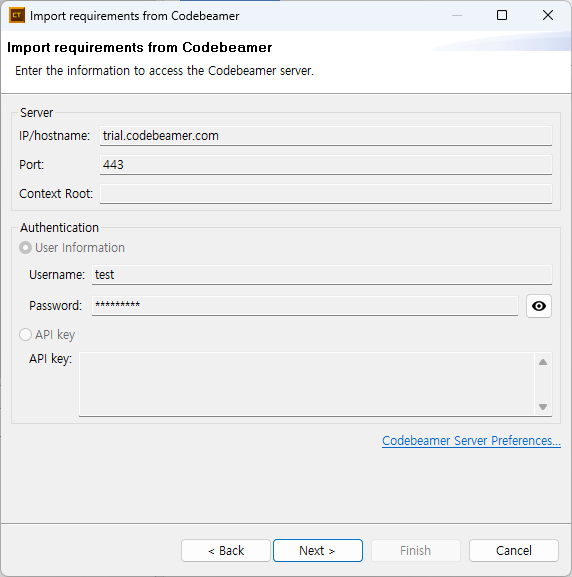The width and height of the screenshot is (572, 577).
Task: Click the disabled Finish button
Action: click(416, 551)
